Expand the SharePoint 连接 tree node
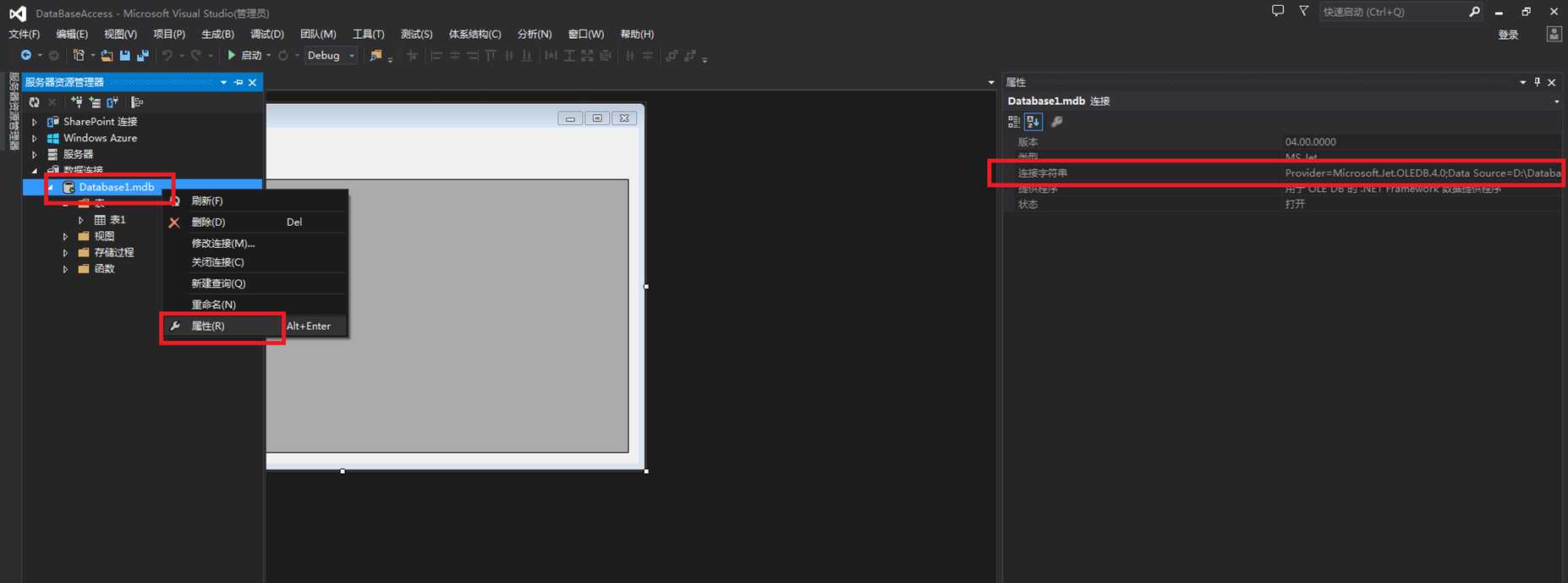The width and height of the screenshot is (1568, 583). point(35,122)
